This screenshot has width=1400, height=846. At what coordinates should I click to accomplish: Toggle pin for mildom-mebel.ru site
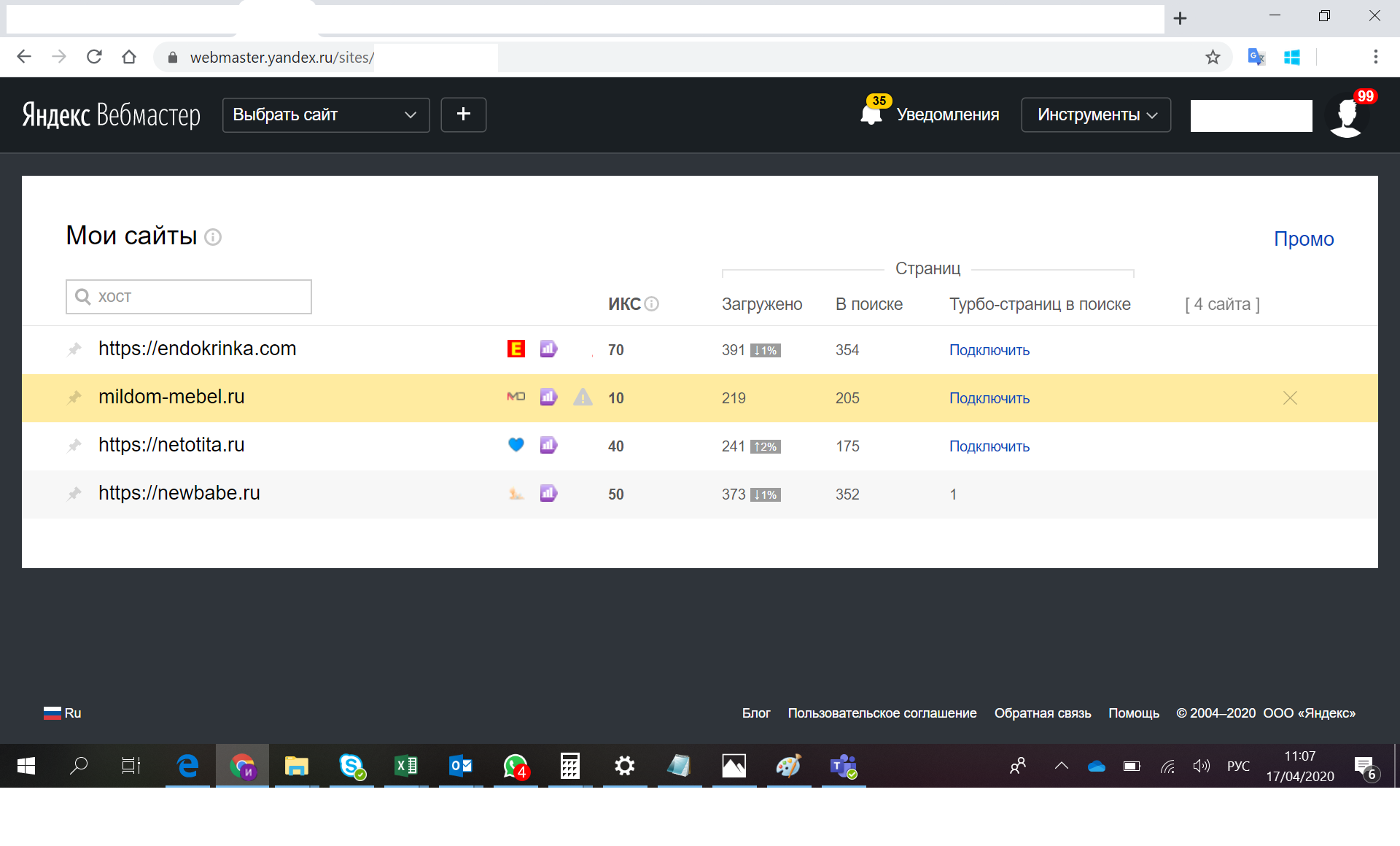point(74,397)
